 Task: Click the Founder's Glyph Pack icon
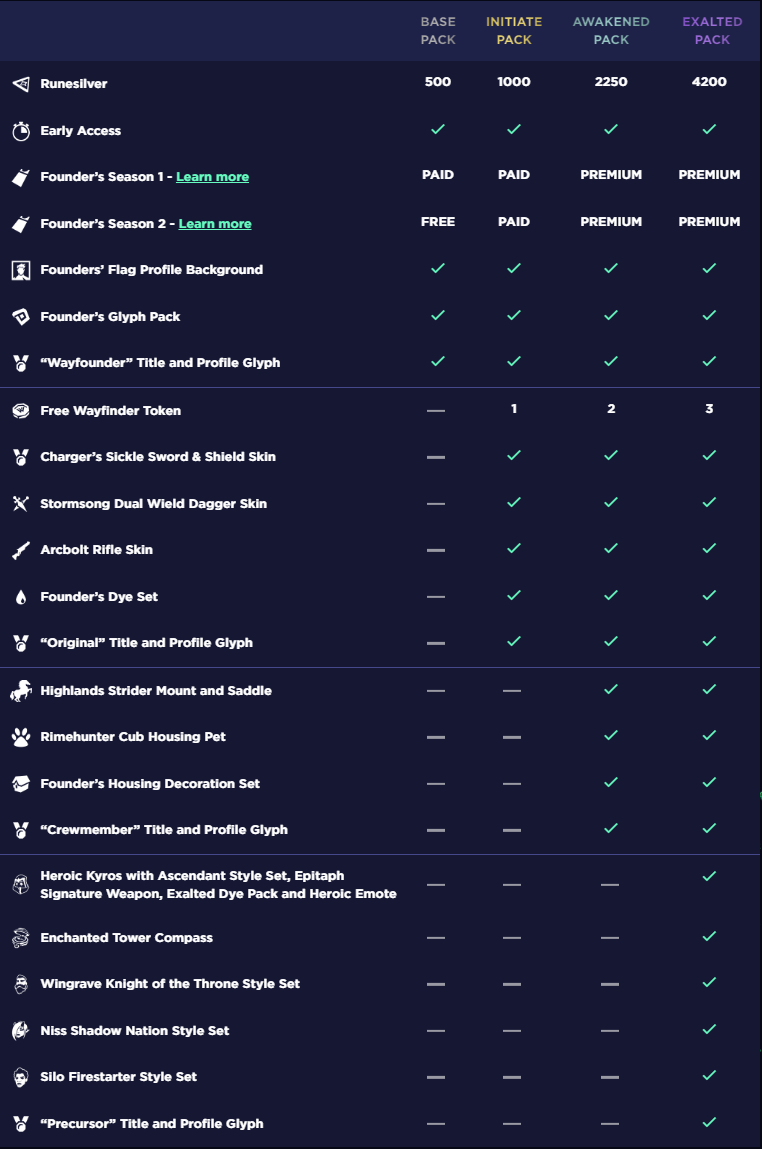(x=21, y=317)
